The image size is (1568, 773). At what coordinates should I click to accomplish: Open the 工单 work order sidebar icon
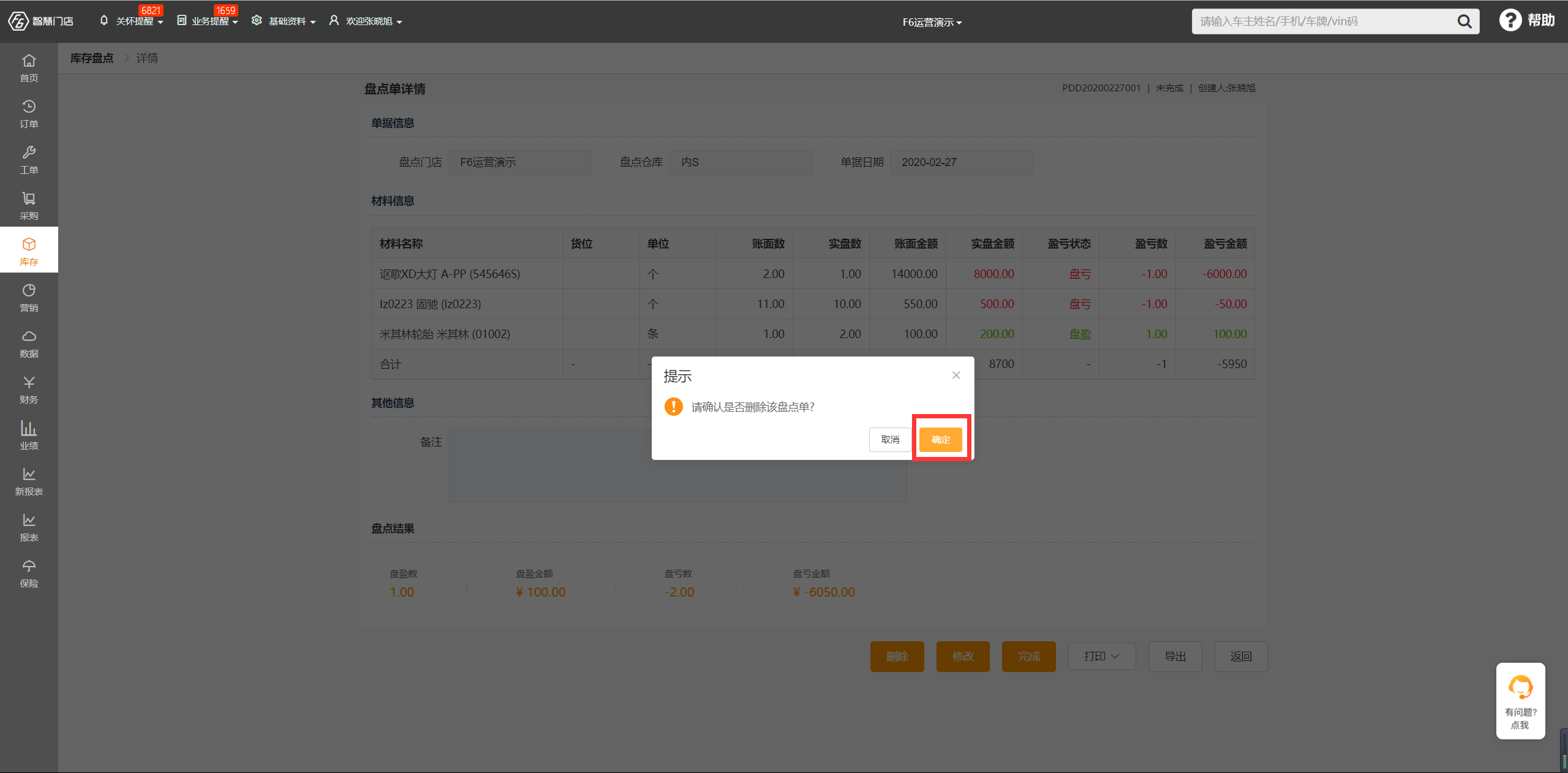click(29, 159)
